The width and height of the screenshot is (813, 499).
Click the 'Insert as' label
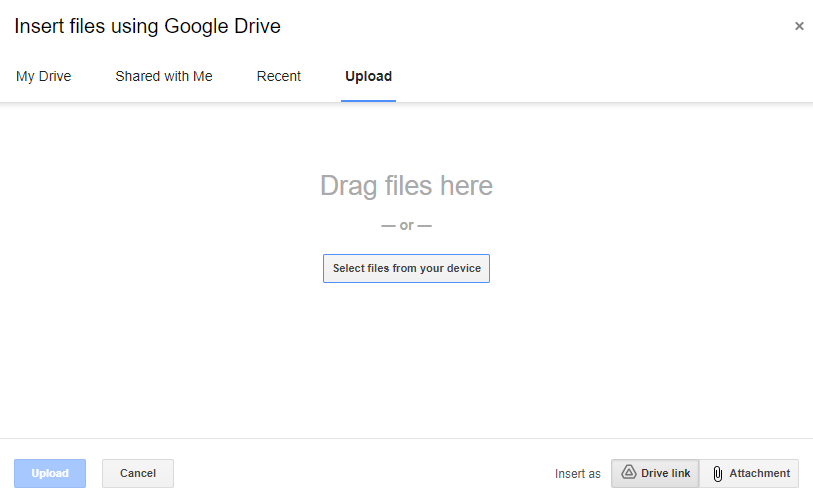(x=578, y=474)
